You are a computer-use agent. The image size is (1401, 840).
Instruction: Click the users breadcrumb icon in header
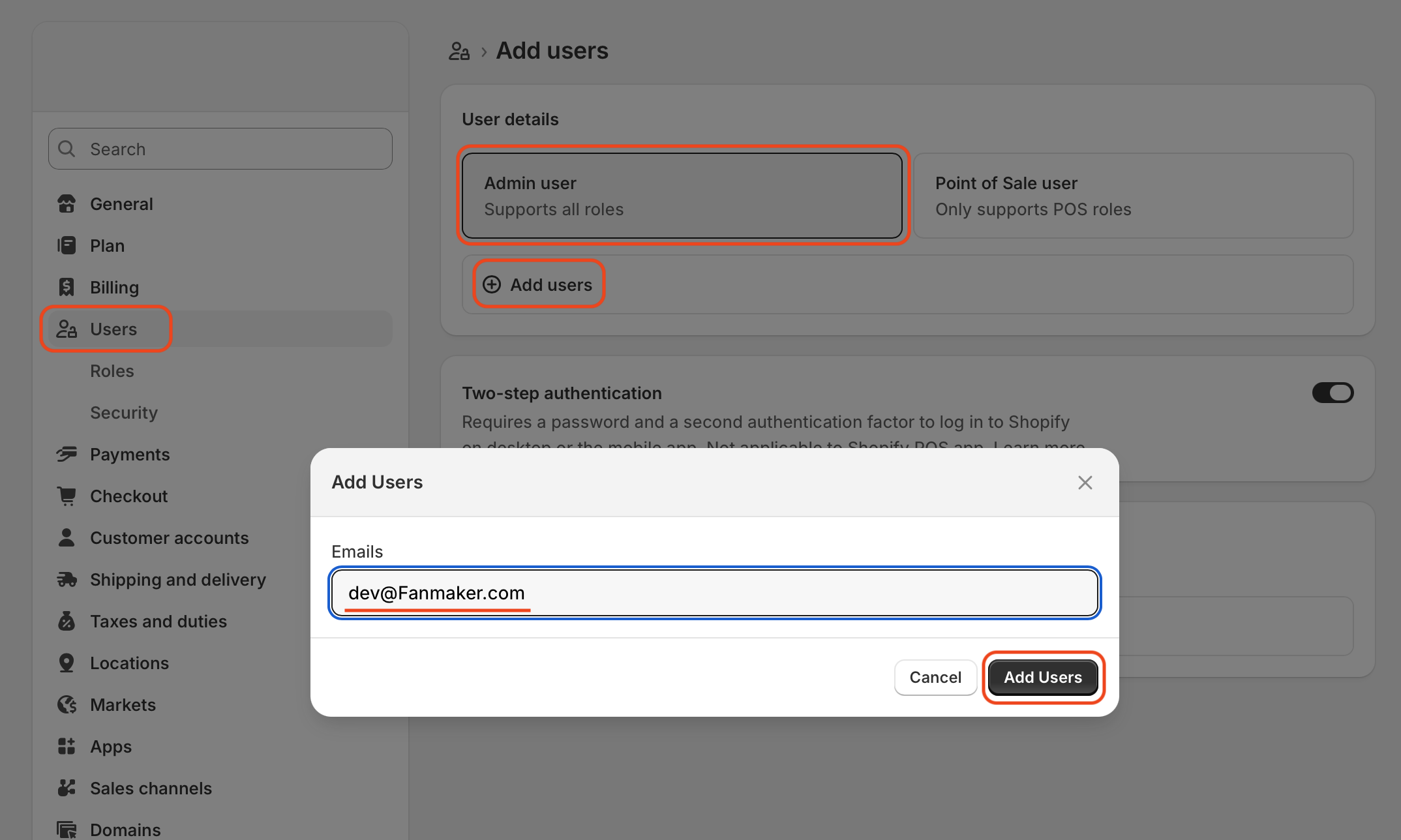[x=459, y=51]
